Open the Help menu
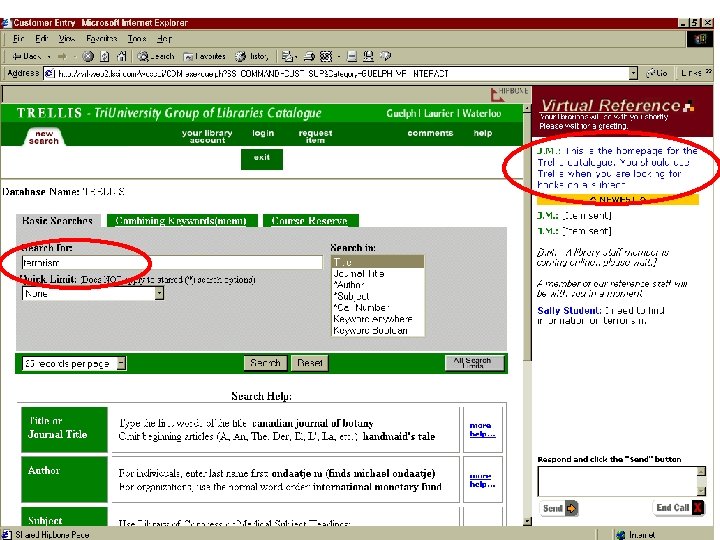 [164, 39]
